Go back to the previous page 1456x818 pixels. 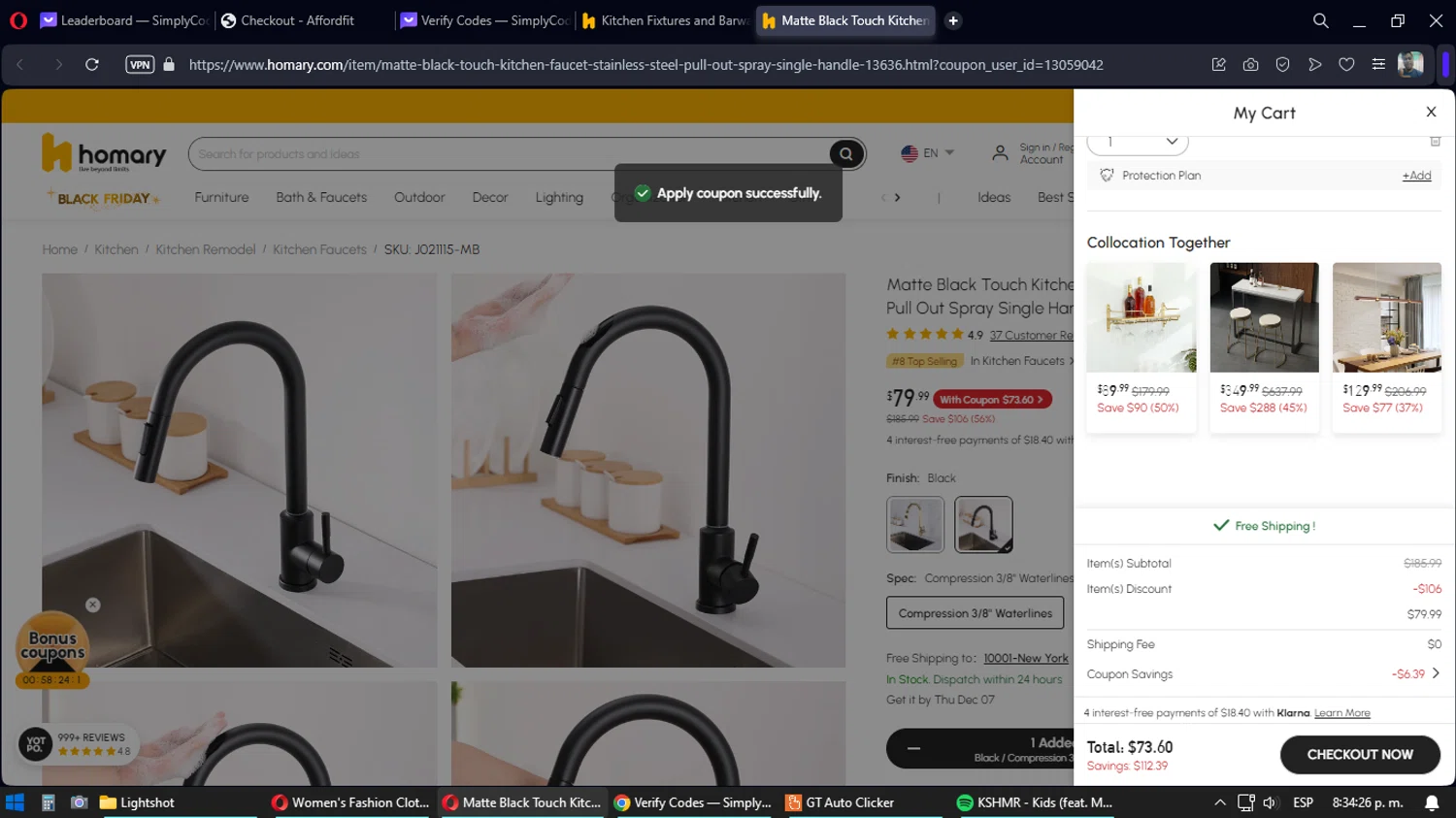[20, 65]
